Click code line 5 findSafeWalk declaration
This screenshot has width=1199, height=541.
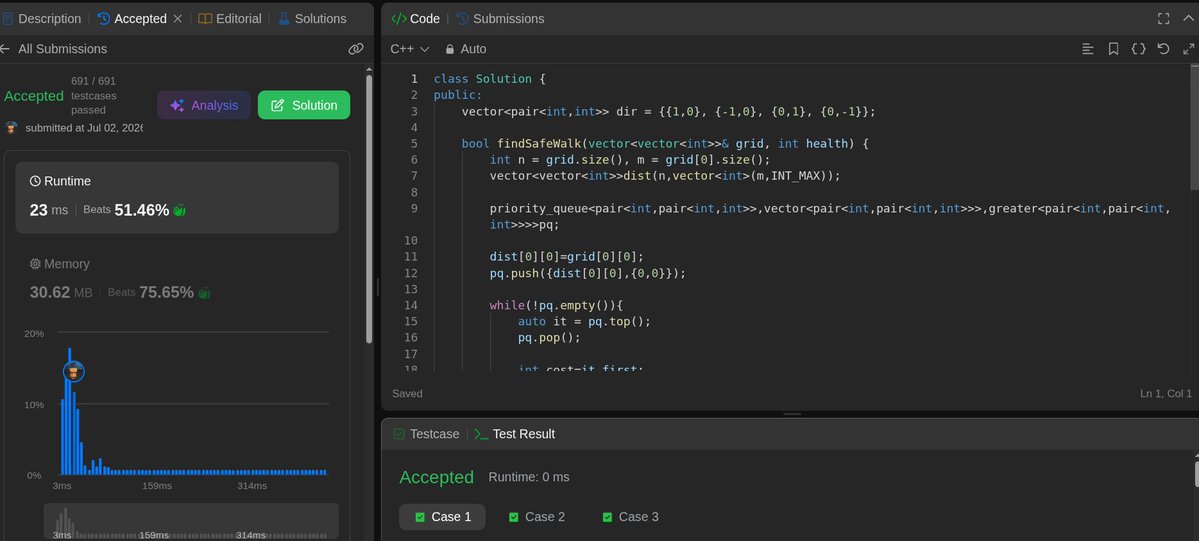(665, 143)
